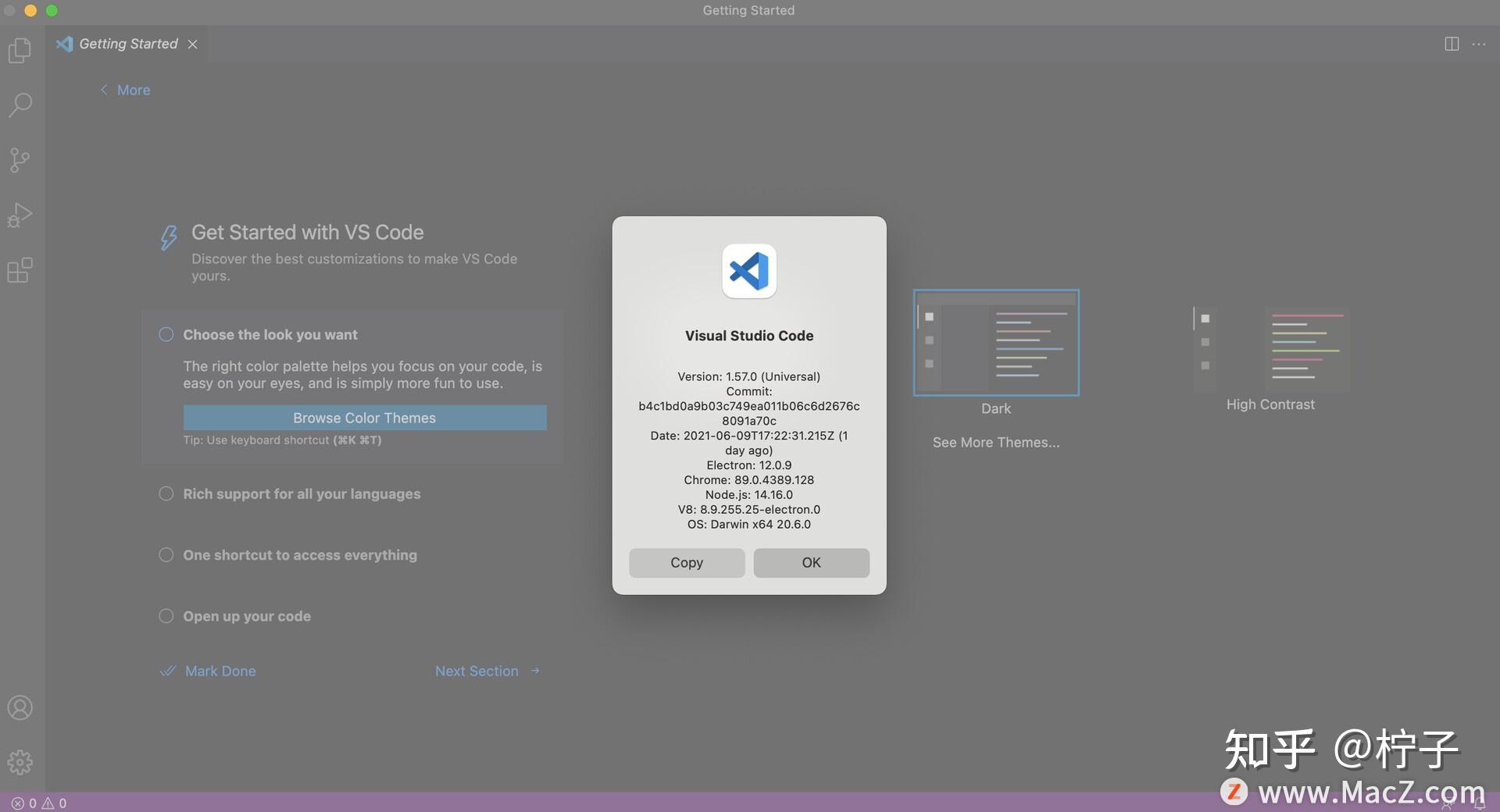Click OK in the About dialog

click(x=811, y=562)
